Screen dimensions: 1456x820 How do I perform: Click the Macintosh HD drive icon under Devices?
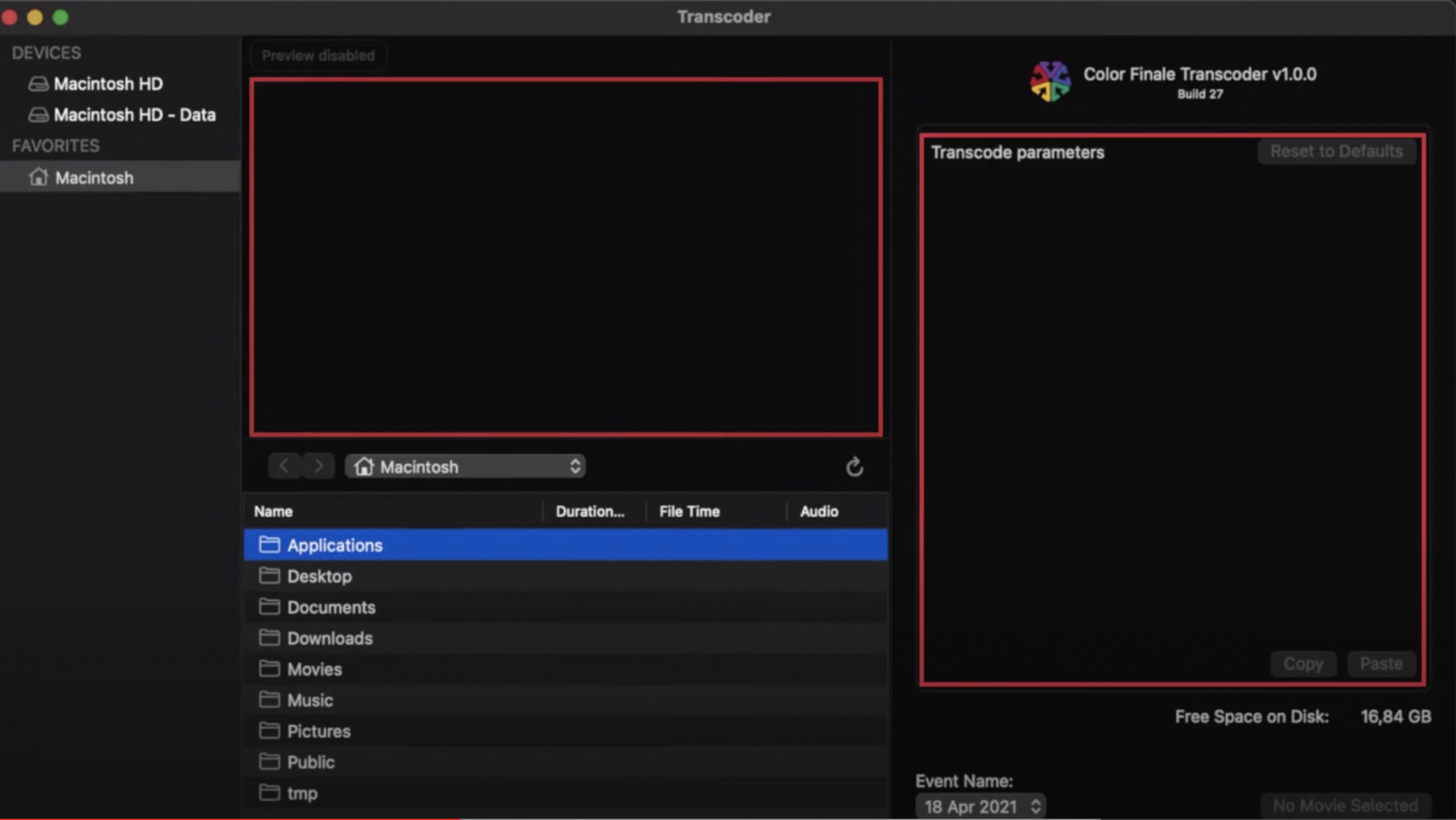[x=38, y=83]
